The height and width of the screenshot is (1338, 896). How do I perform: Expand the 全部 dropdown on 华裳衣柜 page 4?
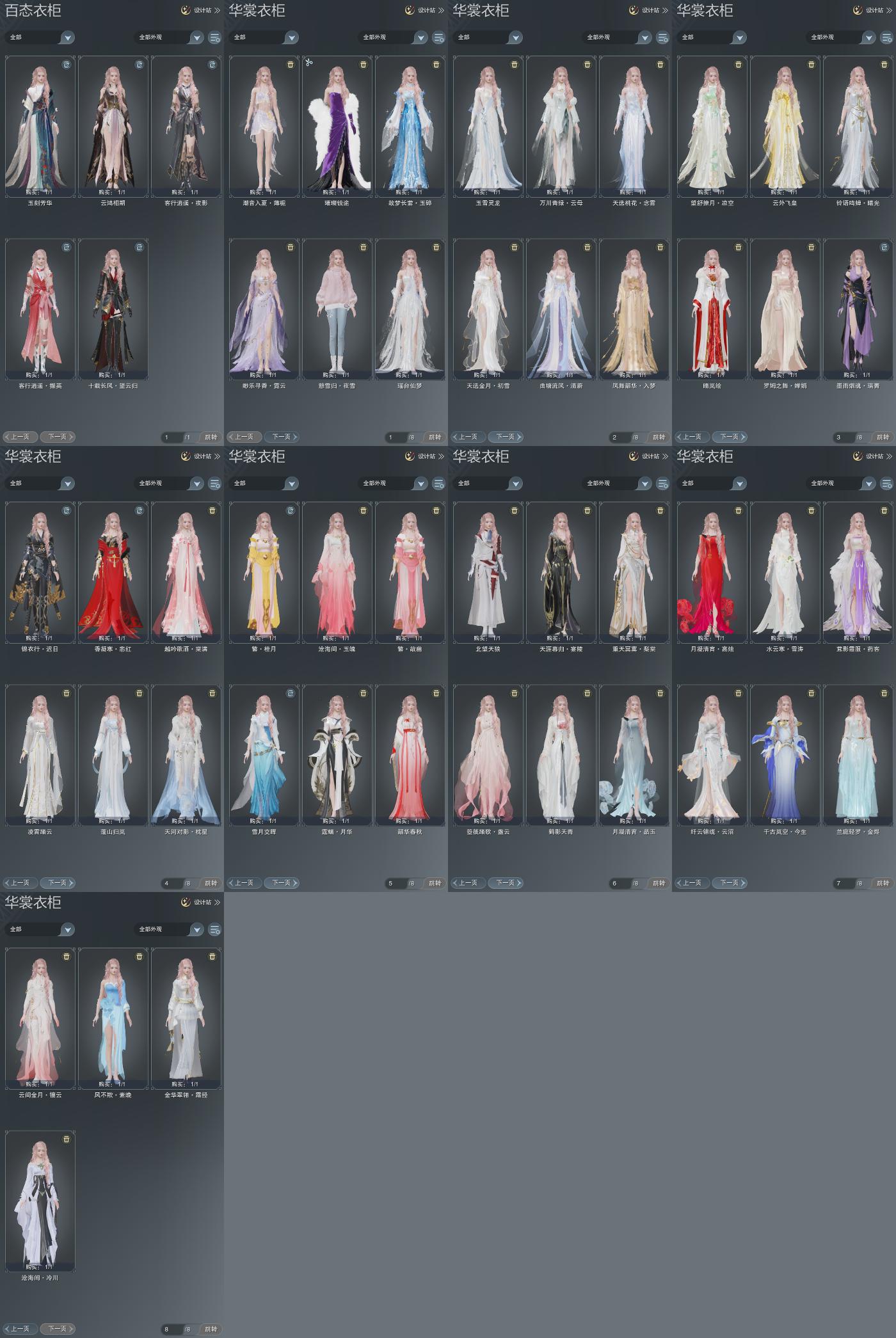click(x=40, y=484)
